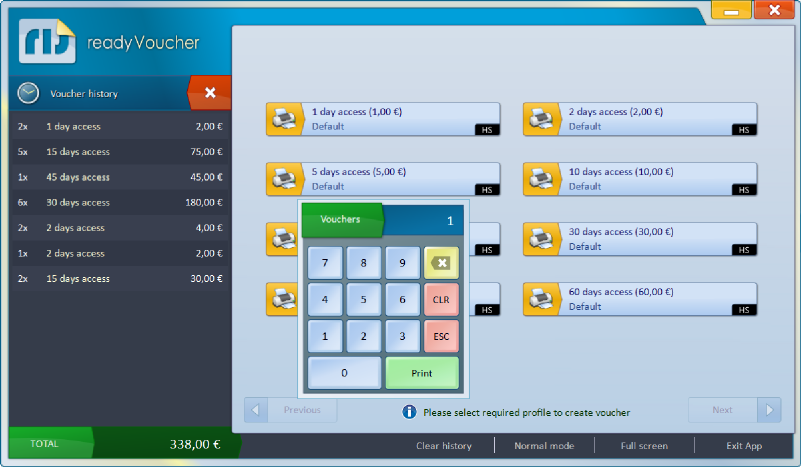Image resolution: width=801 pixels, height=467 pixels.
Task: Click printer icon for 1 day access
Action: [x=284, y=120]
